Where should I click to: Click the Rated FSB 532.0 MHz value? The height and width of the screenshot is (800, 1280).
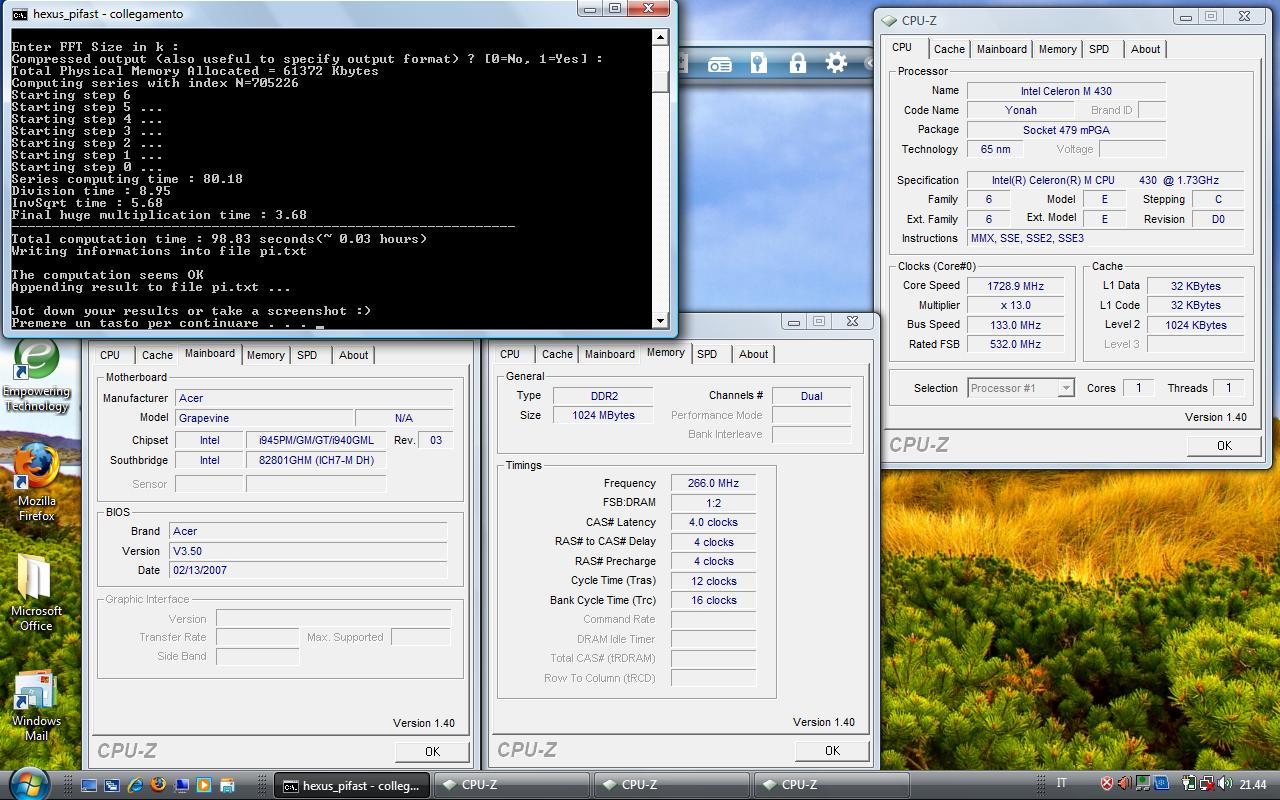tap(1015, 344)
